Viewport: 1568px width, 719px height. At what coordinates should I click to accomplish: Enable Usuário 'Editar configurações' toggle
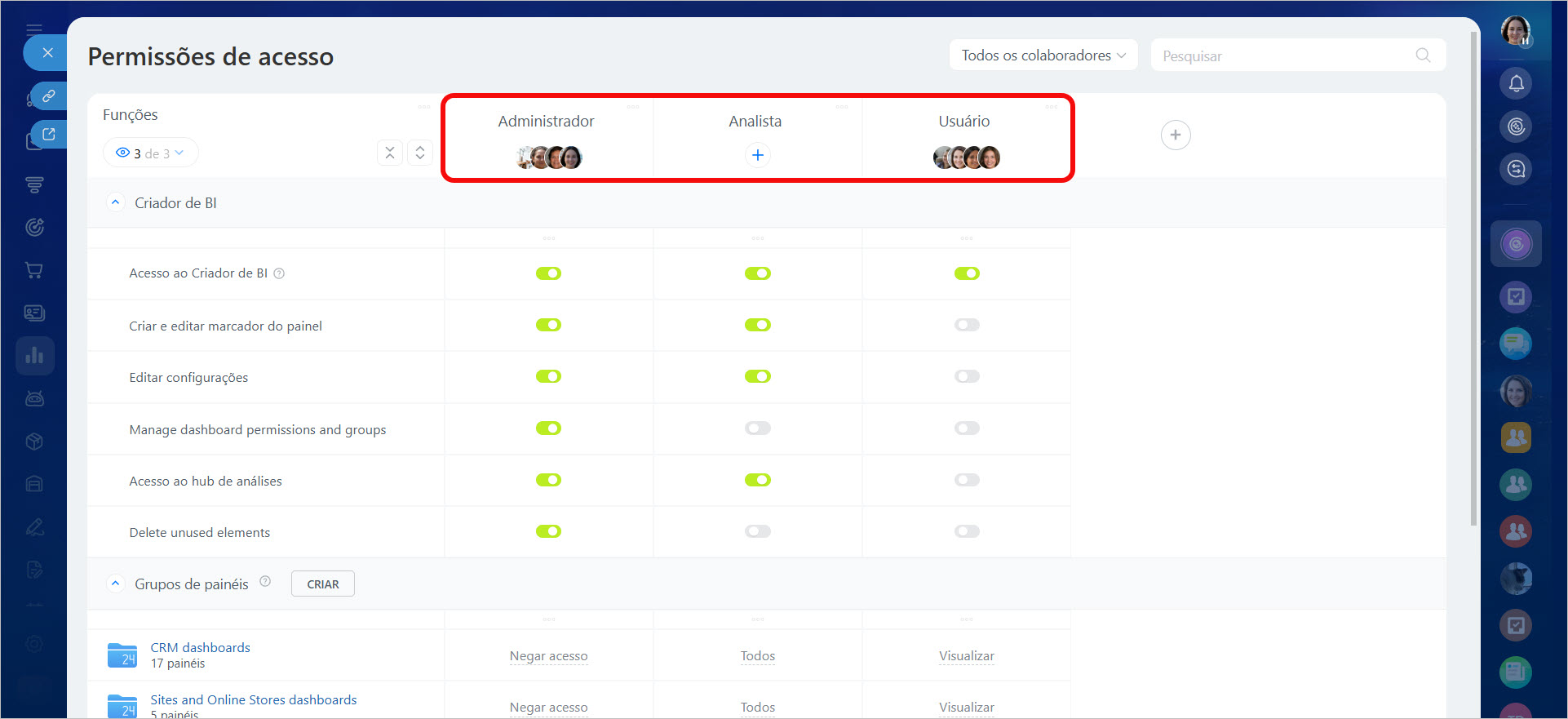tap(967, 376)
